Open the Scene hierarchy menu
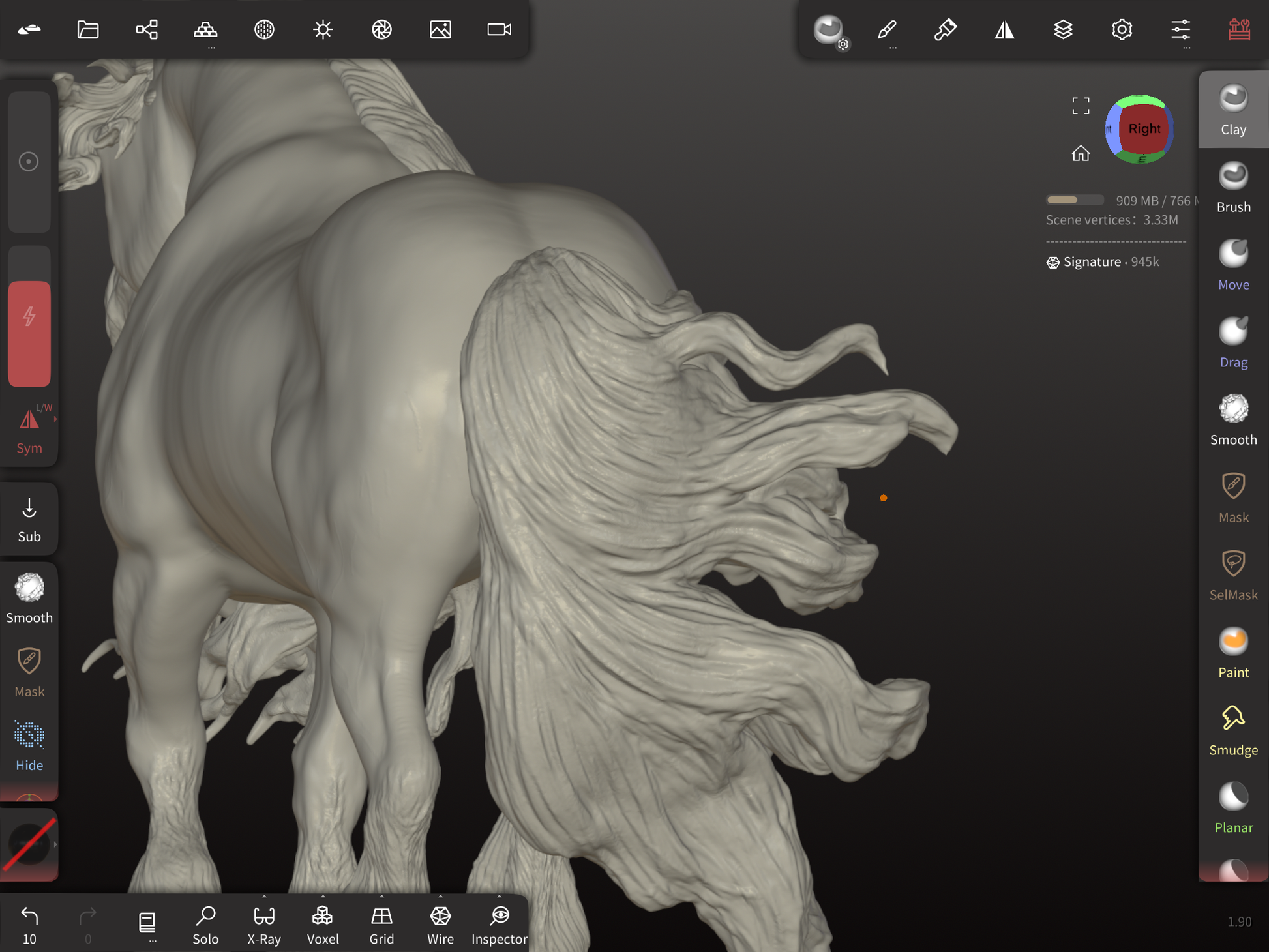 147,29
